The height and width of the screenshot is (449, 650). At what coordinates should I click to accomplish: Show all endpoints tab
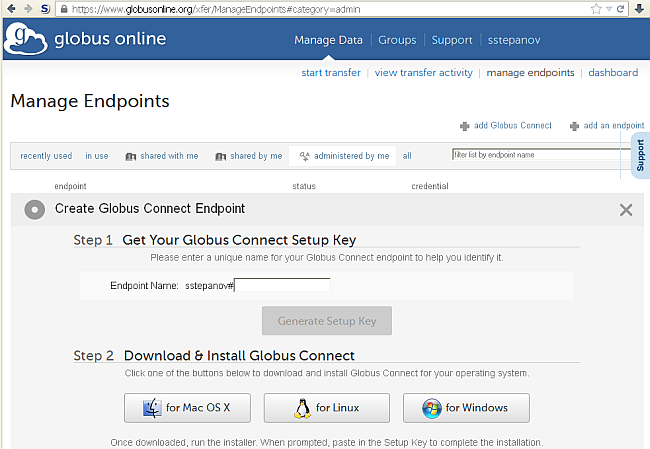coord(407,156)
